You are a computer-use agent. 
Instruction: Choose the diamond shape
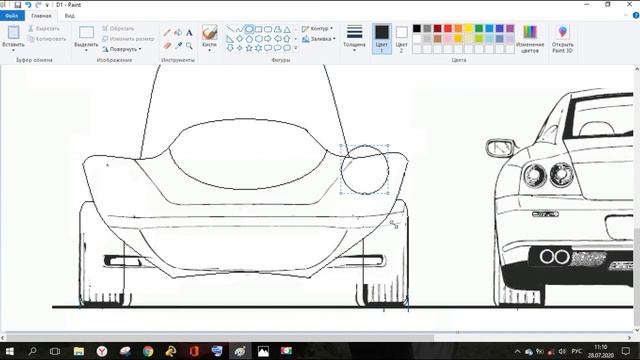240,39
